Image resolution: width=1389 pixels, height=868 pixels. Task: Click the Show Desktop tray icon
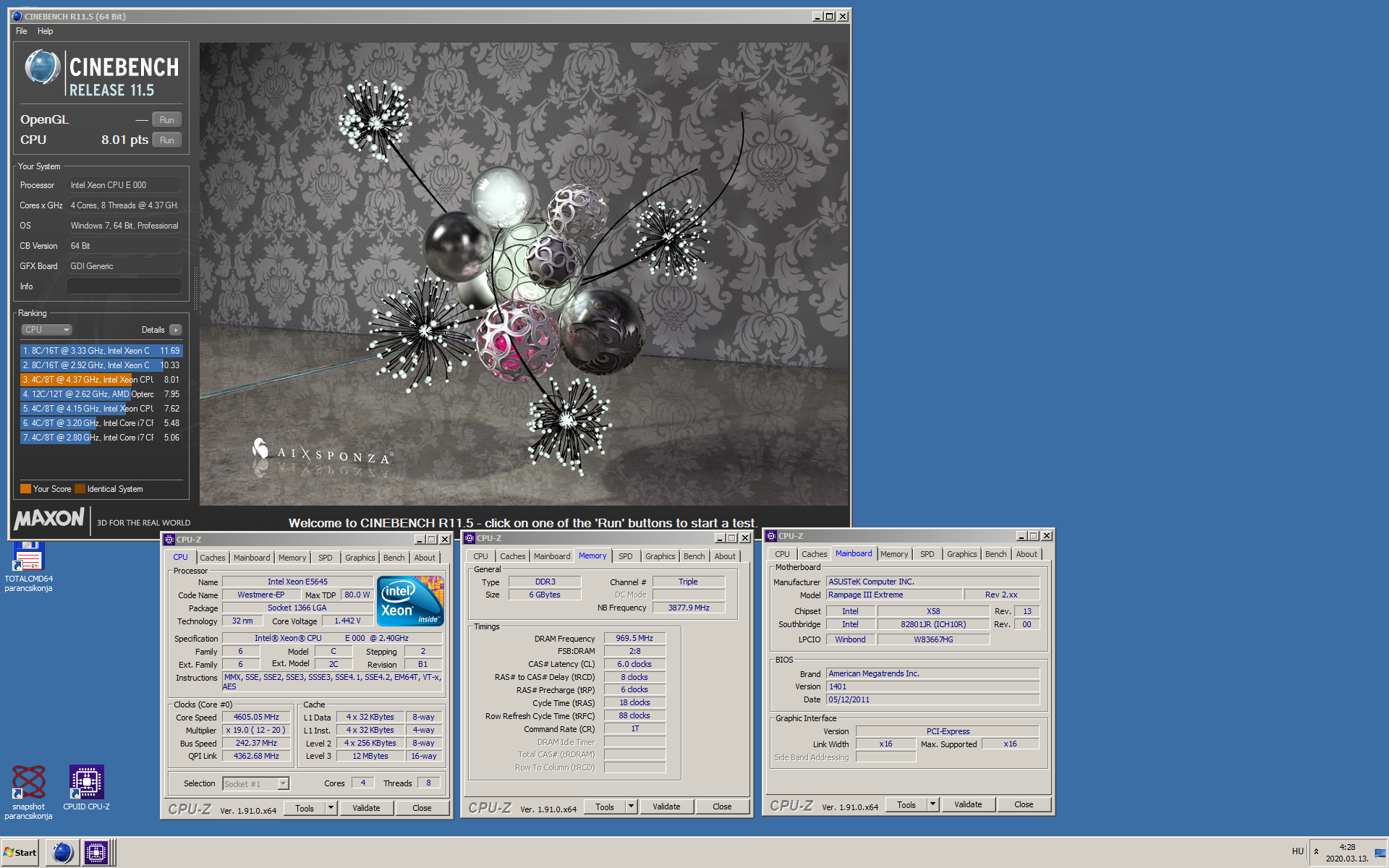point(1381,853)
